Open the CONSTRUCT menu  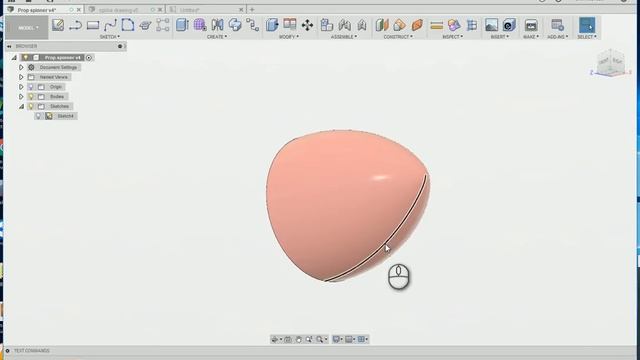point(398,37)
